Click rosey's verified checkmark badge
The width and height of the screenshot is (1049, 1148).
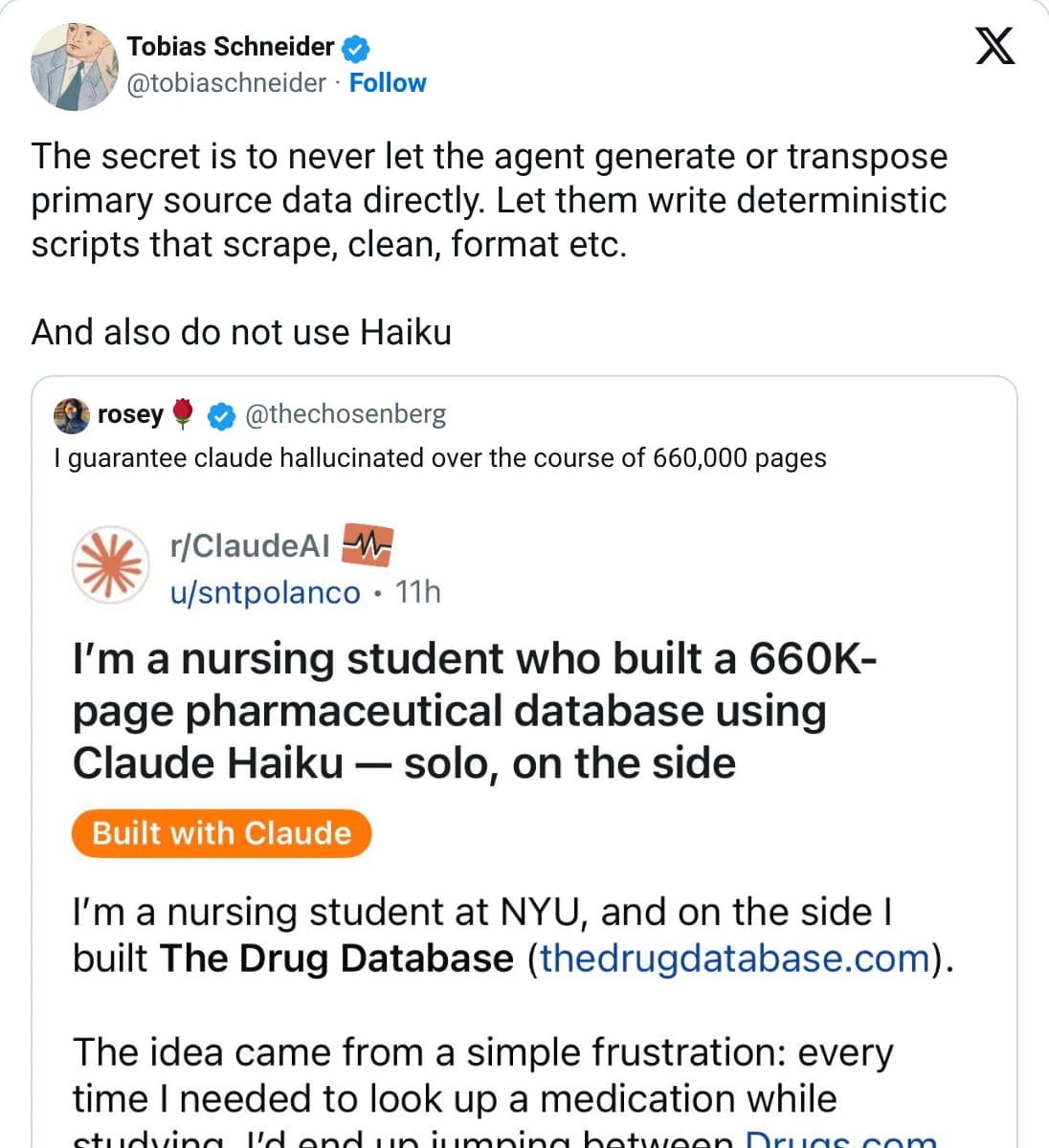coord(221,415)
